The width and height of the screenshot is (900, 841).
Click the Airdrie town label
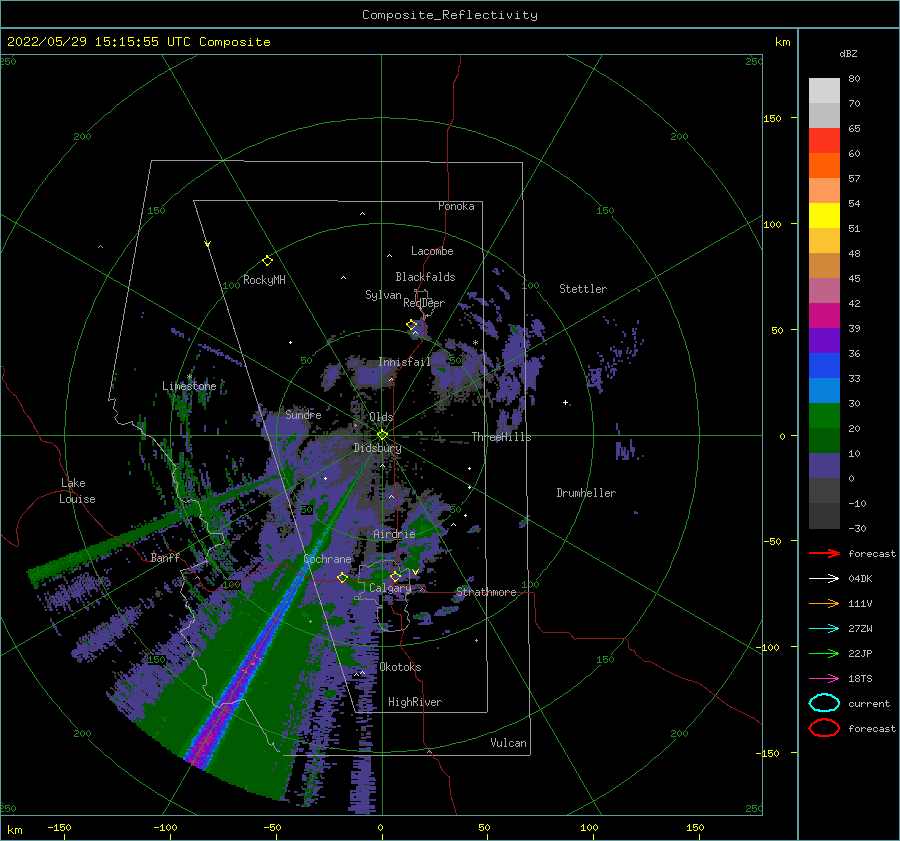(x=394, y=534)
